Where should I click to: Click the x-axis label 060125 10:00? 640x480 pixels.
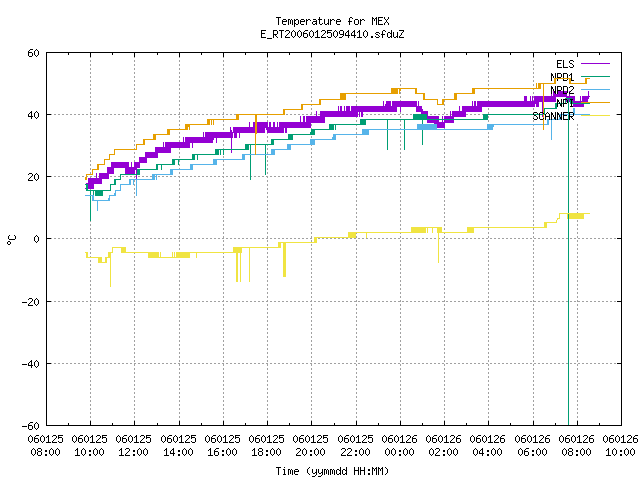pos(90,446)
